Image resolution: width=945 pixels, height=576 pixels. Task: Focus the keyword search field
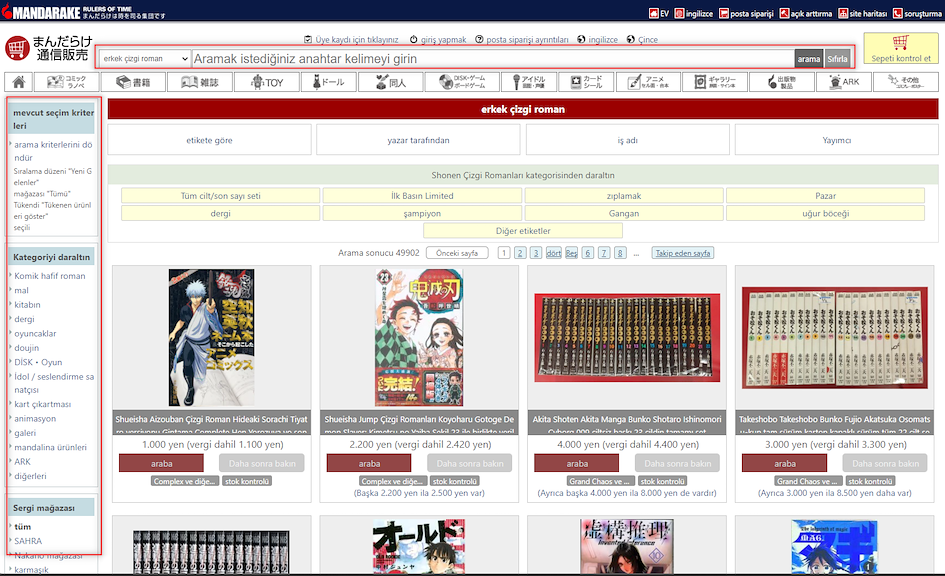pyautogui.click(x=492, y=58)
